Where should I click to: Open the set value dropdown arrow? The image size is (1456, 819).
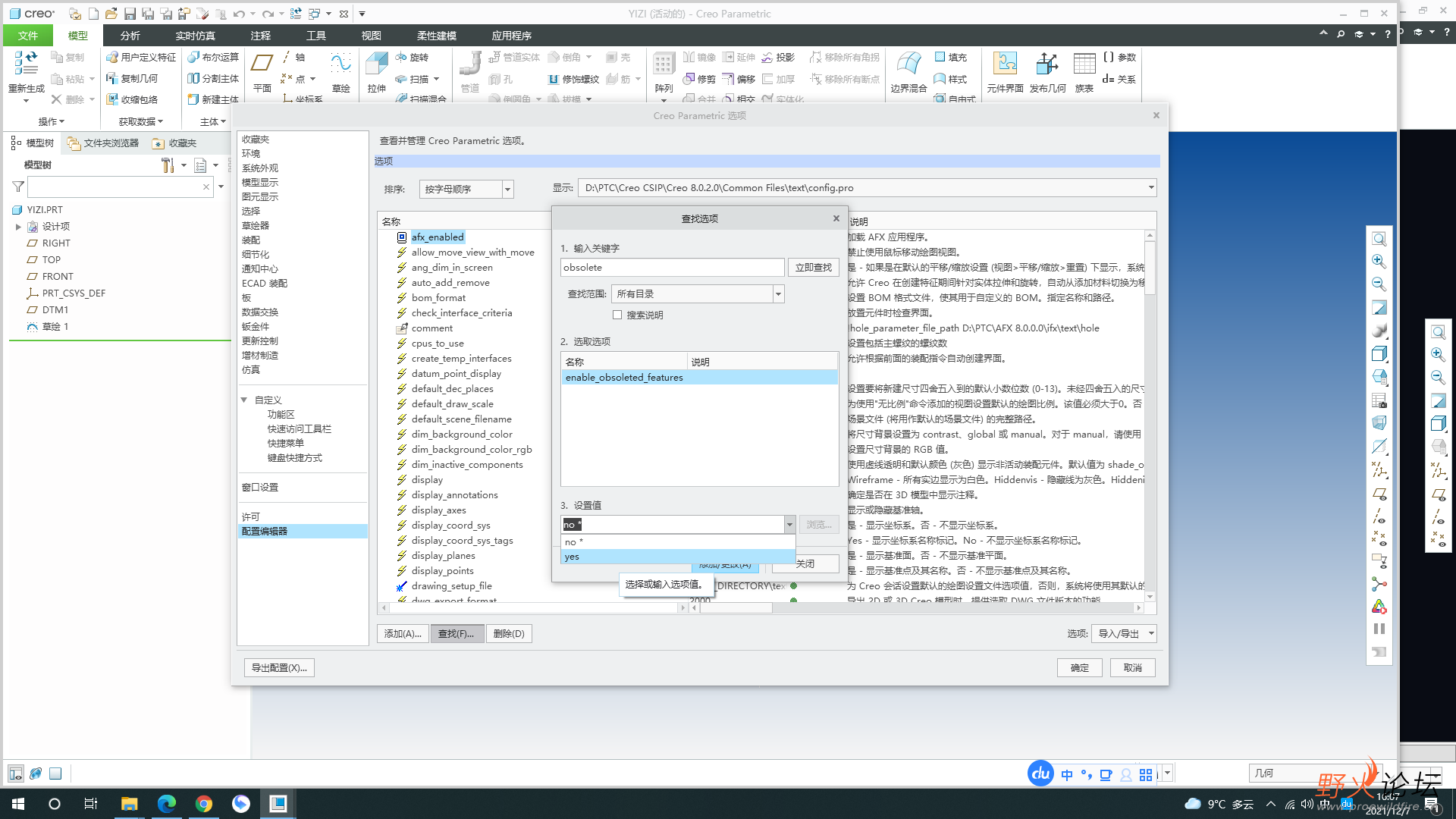click(x=789, y=525)
